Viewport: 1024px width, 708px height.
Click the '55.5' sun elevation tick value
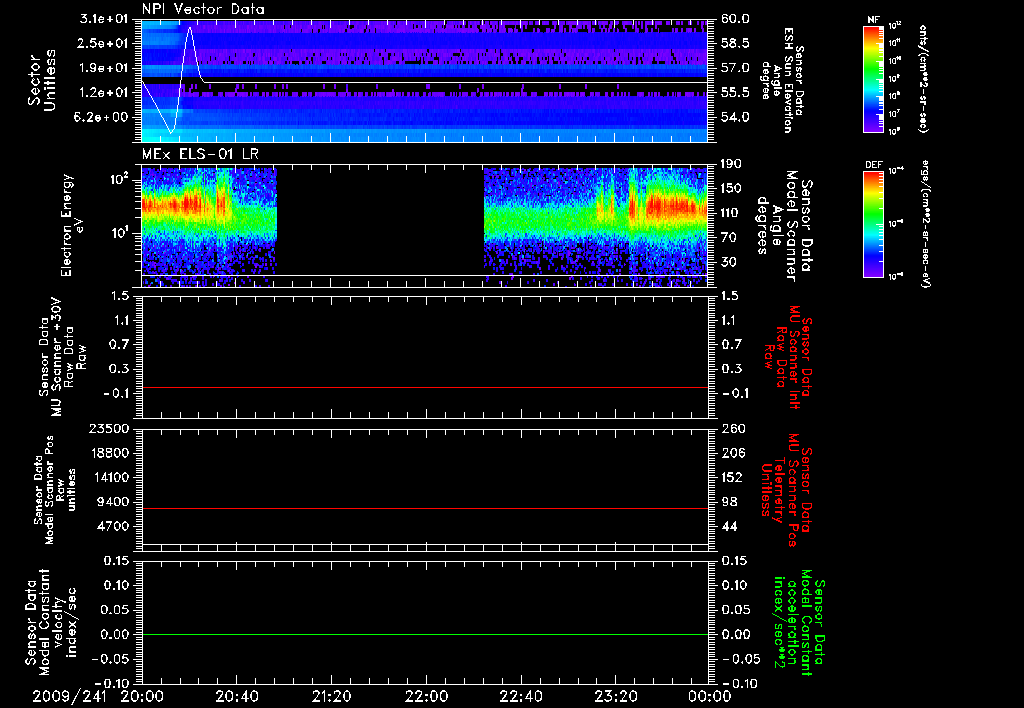(735, 93)
